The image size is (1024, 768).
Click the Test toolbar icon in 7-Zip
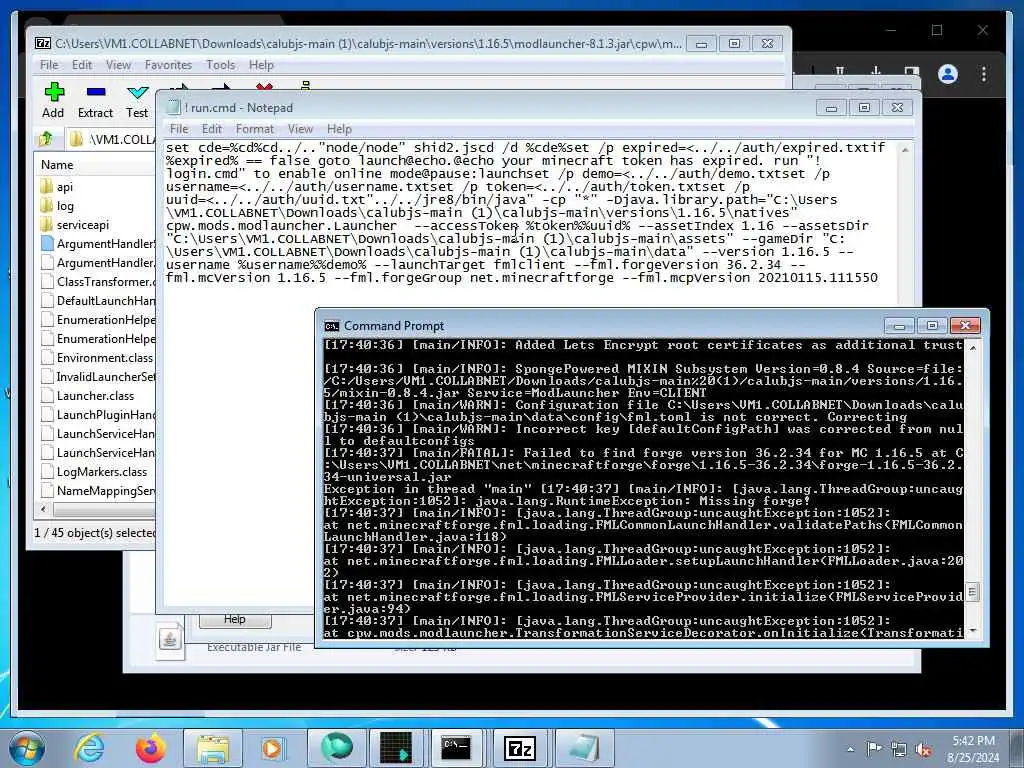click(x=137, y=101)
